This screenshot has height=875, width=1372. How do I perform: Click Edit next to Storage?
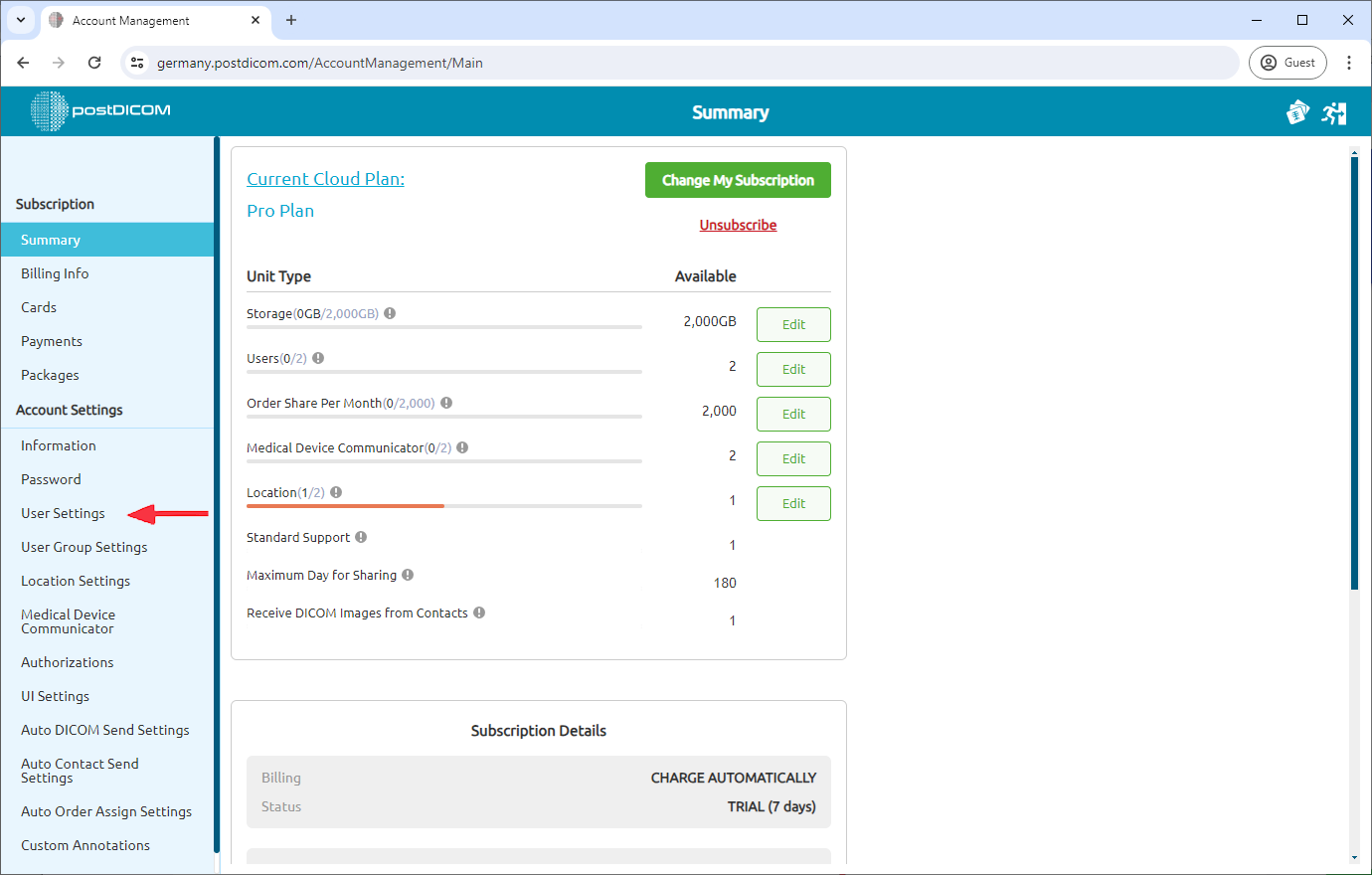coord(792,324)
